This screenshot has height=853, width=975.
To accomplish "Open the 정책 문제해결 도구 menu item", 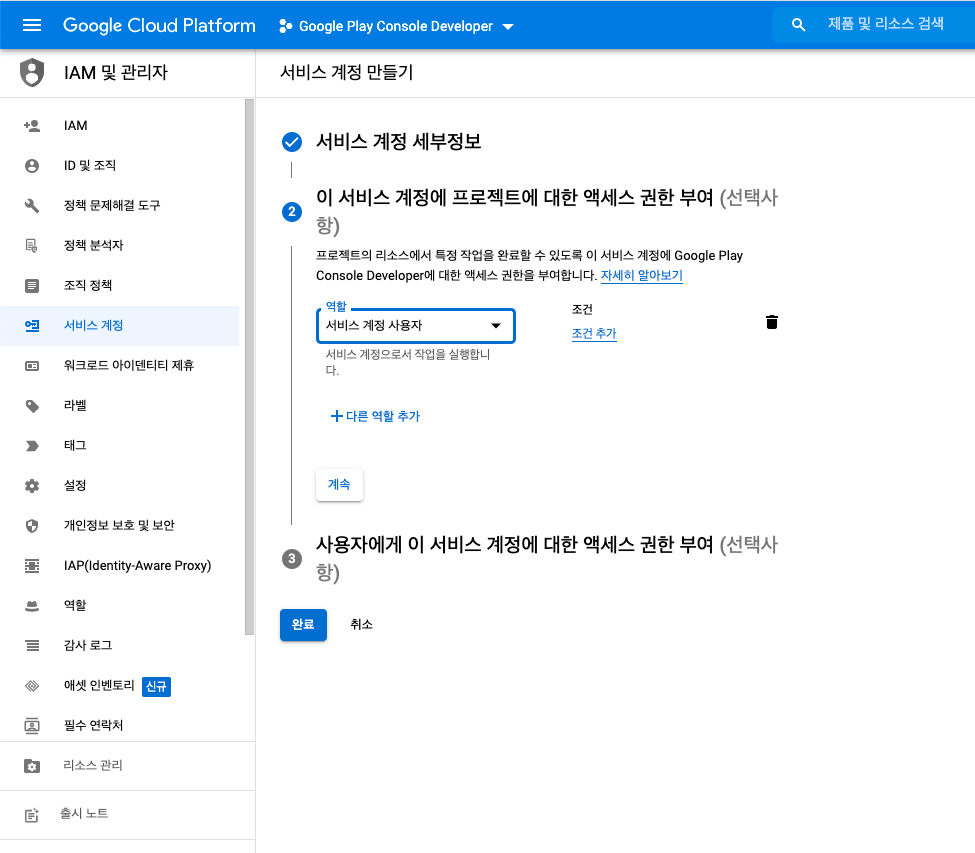I will pos(119,205).
